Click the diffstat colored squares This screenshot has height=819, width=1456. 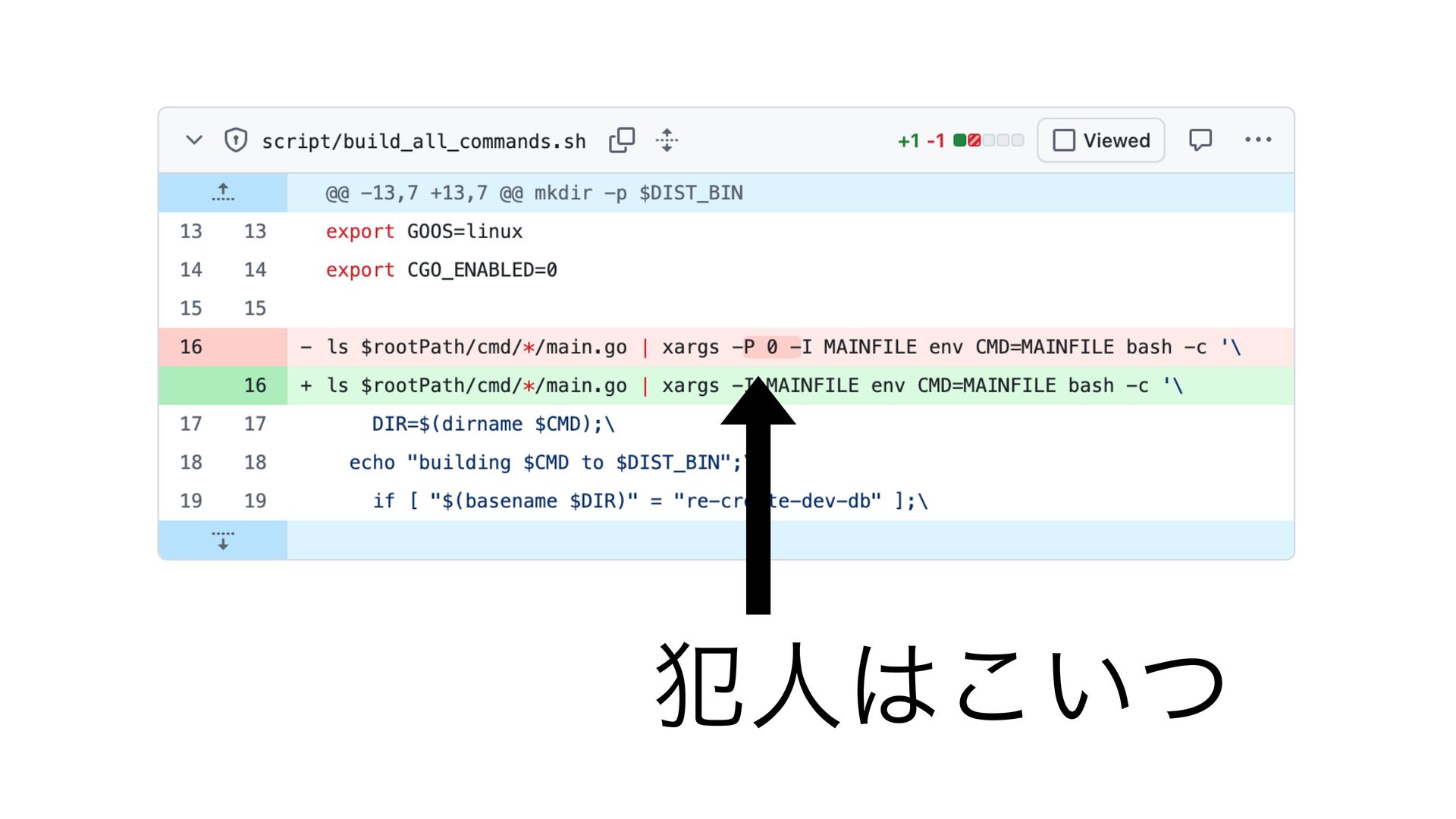click(x=988, y=140)
